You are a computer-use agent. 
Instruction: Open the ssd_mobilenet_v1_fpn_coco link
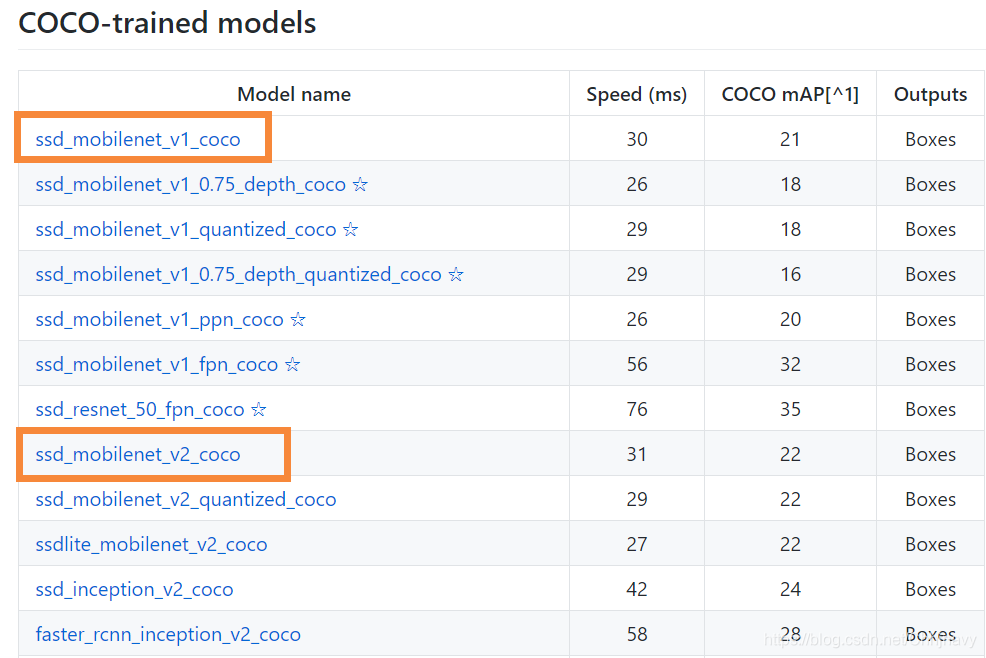(157, 364)
